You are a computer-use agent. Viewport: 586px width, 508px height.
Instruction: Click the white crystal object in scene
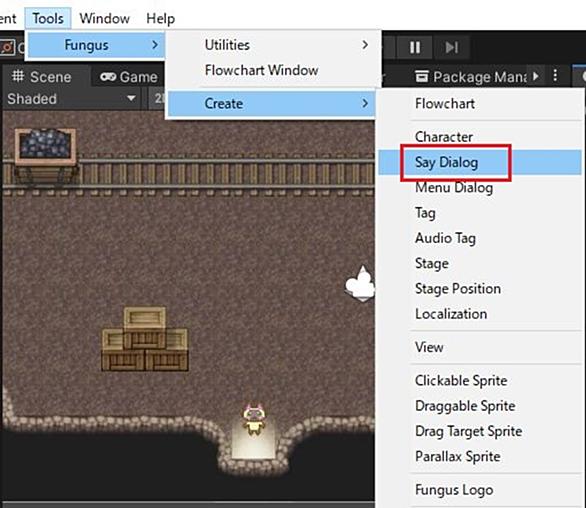coord(360,284)
